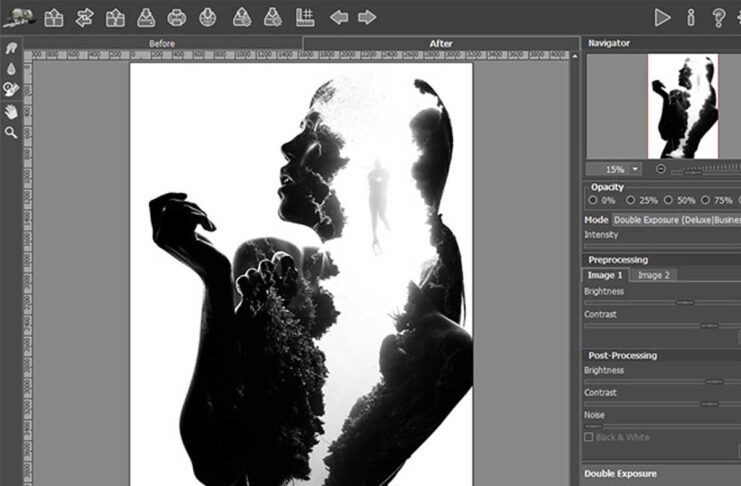Viewport: 741px width, 486px height.
Task: Select the 50% opacity radio button
Action: pos(668,200)
